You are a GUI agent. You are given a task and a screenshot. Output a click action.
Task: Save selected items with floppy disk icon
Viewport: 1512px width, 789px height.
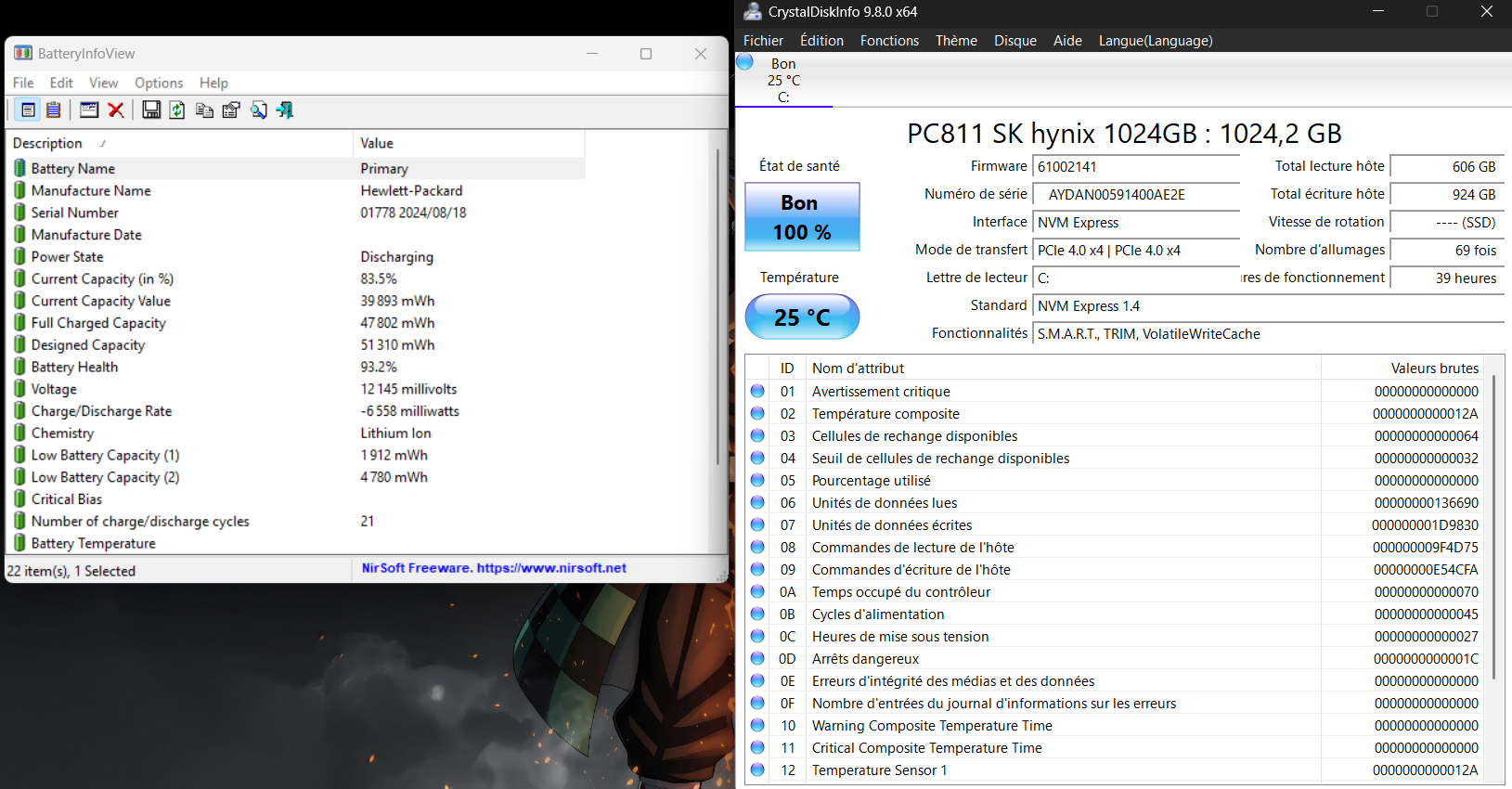coord(151,110)
